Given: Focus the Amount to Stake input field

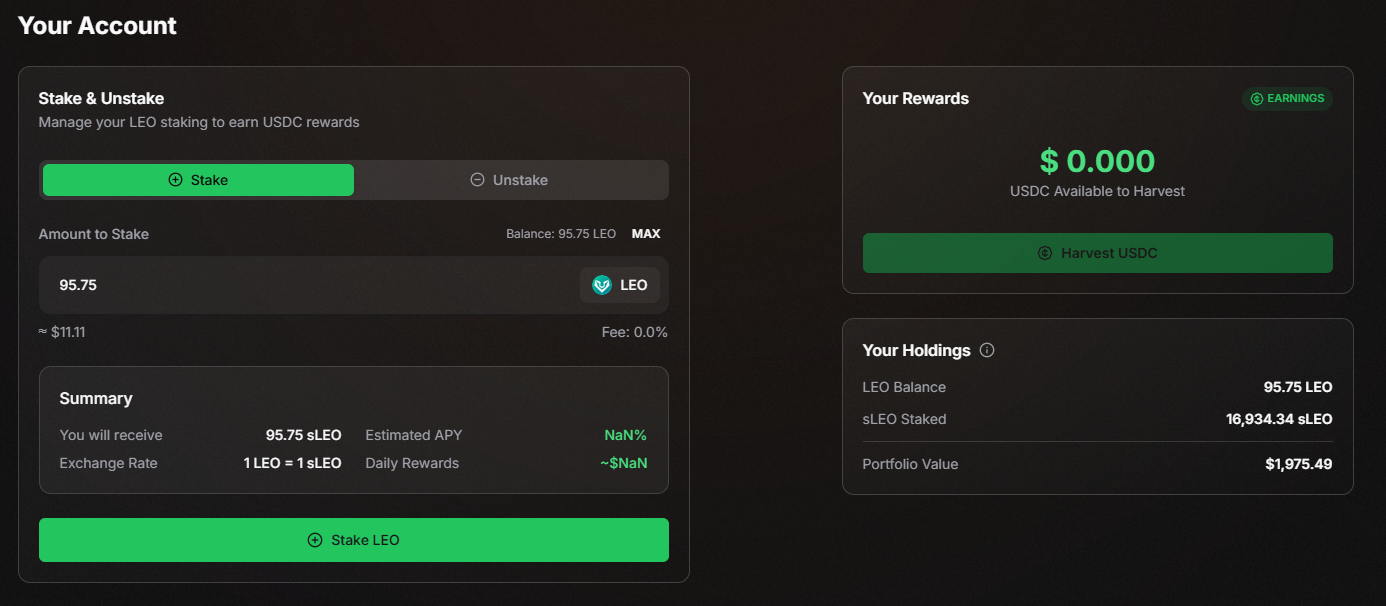Looking at the screenshot, I should [300, 285].
